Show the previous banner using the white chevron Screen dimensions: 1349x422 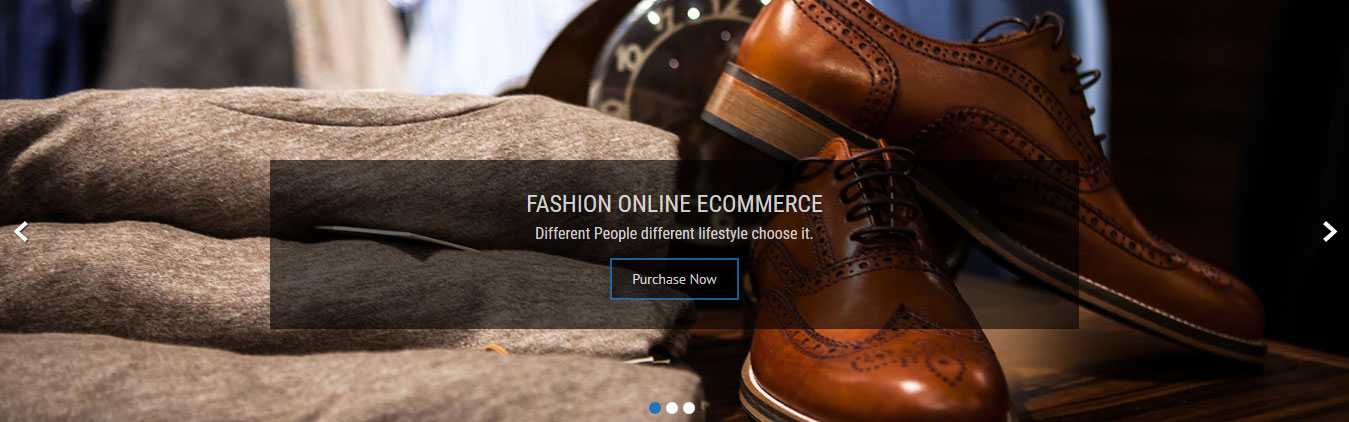(x=20, y=232)
